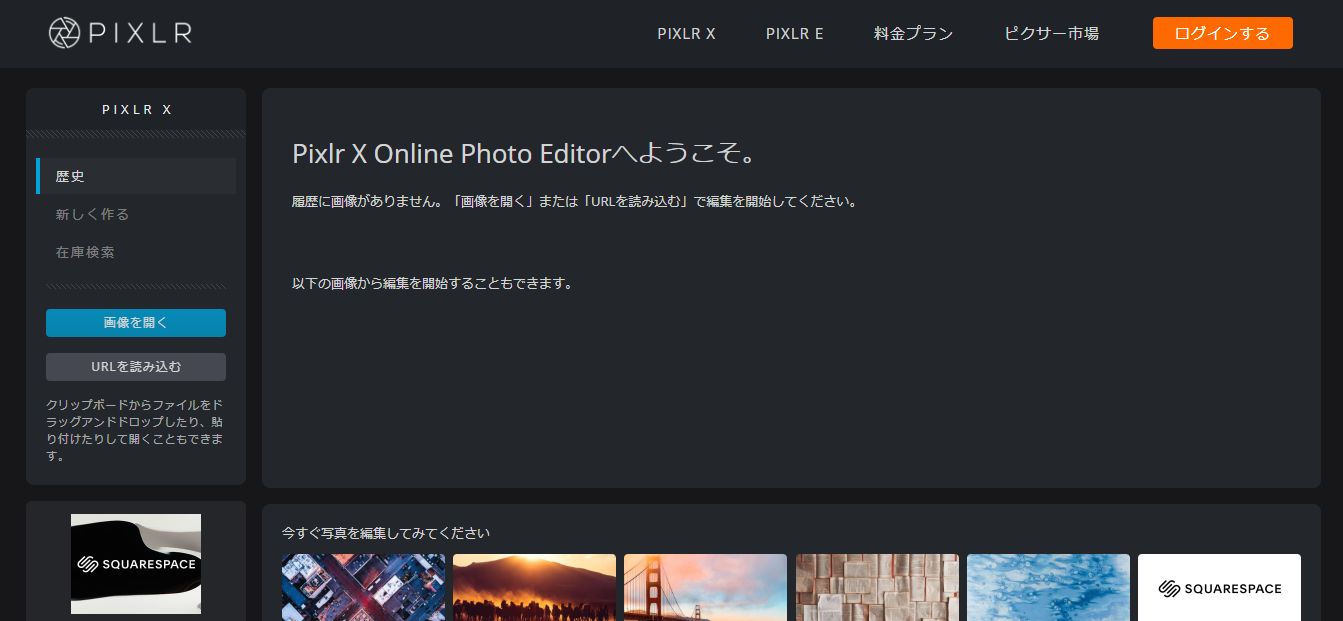Click the 画像を開く open image button
Screen dimensions: 1343x621
coord(136,323)
